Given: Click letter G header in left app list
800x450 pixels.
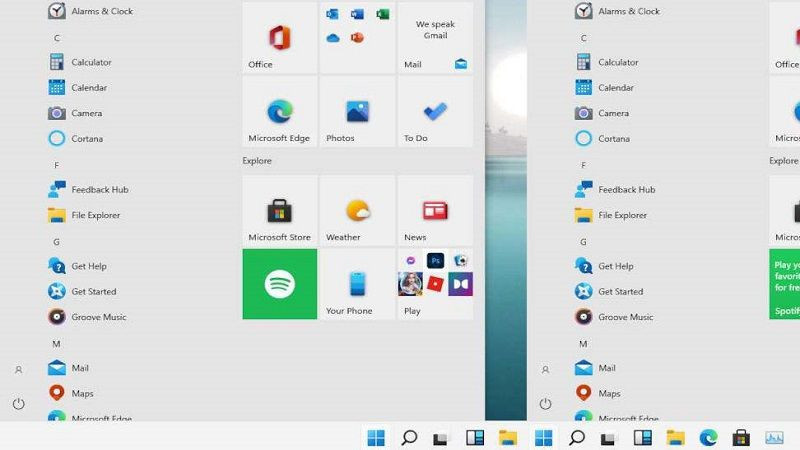Looking at the screenshot, I should tap(57, 242).
